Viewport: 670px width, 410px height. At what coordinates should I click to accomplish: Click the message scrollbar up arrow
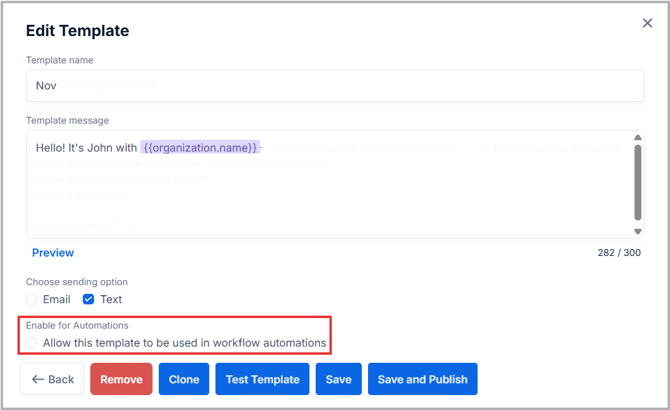point(637,138)
